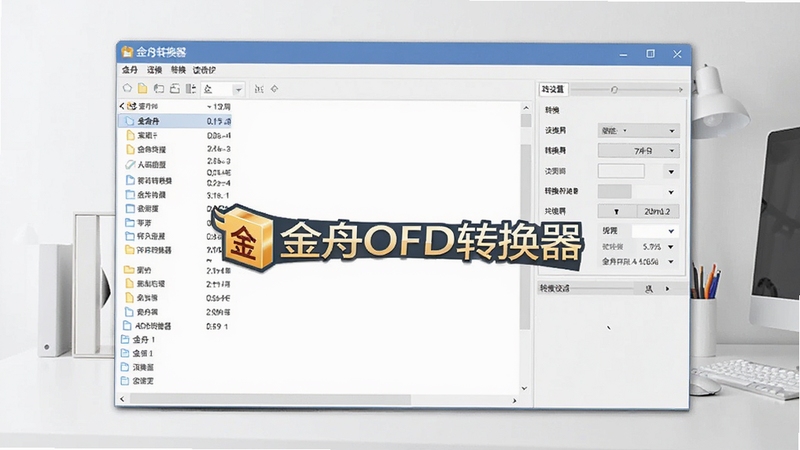Viewport: 800px width, 450px height.
Task: Select the highlighted row showing 0.15
Action: pos(176,121)
